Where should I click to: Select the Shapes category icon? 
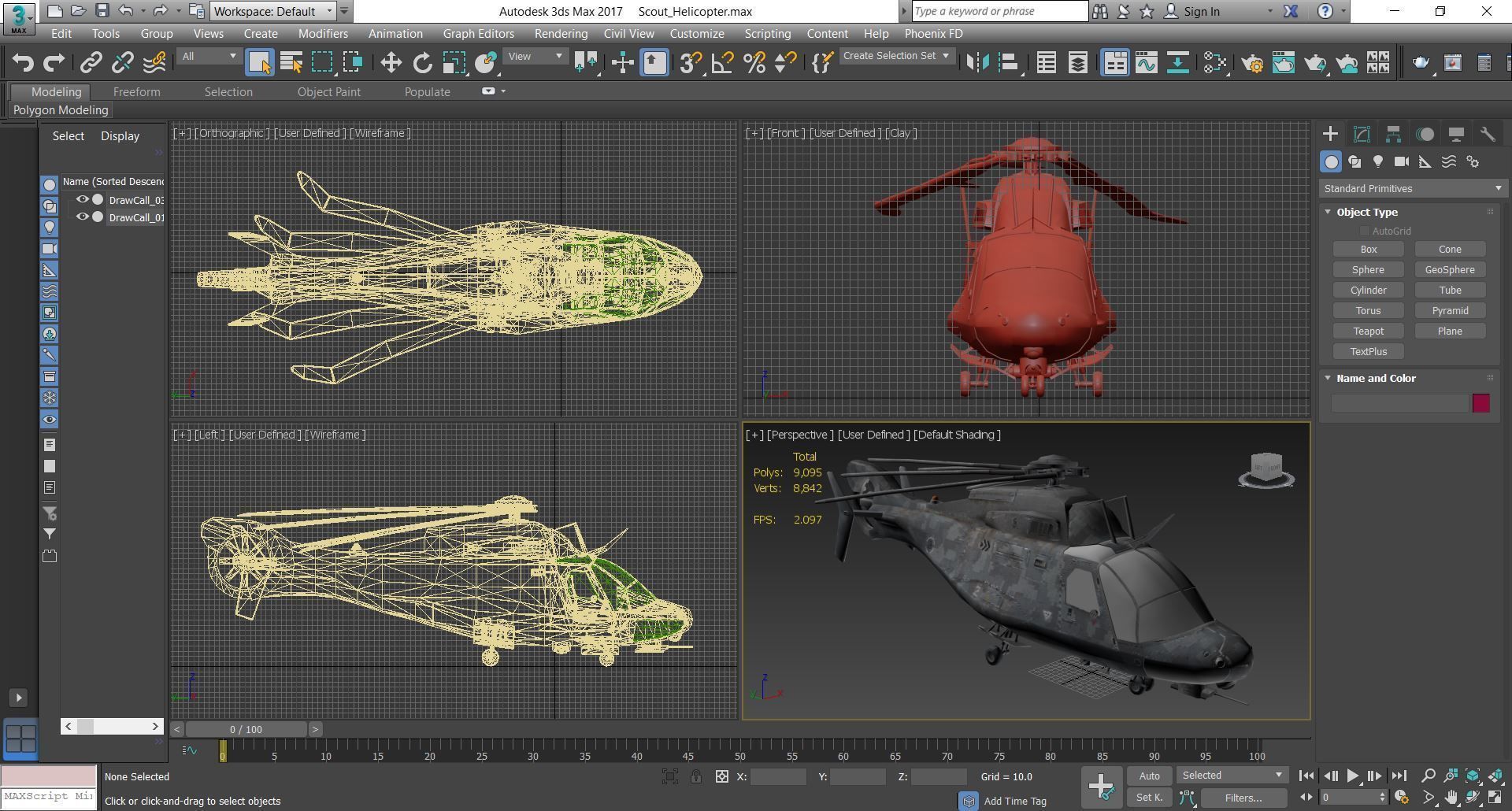[x=1354, y=161]
